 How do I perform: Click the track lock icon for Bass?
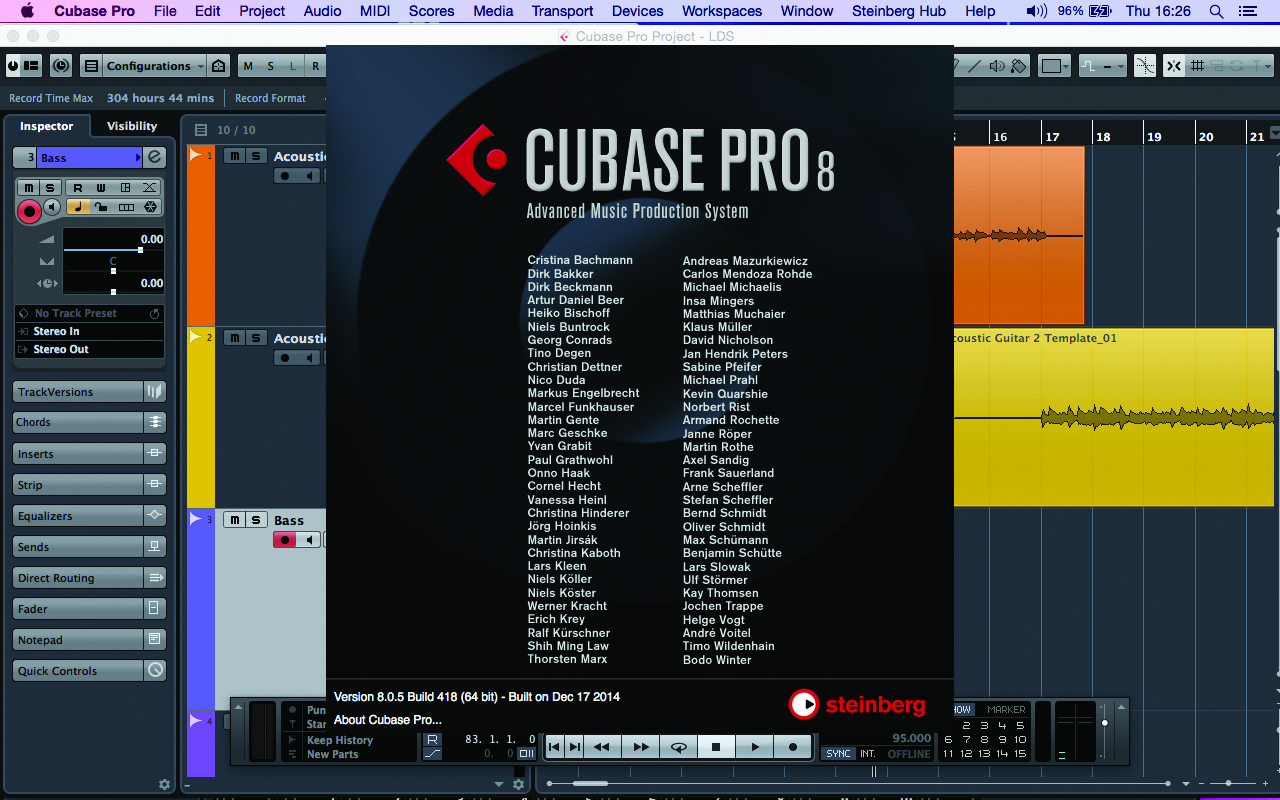click(x=100, y=207)
